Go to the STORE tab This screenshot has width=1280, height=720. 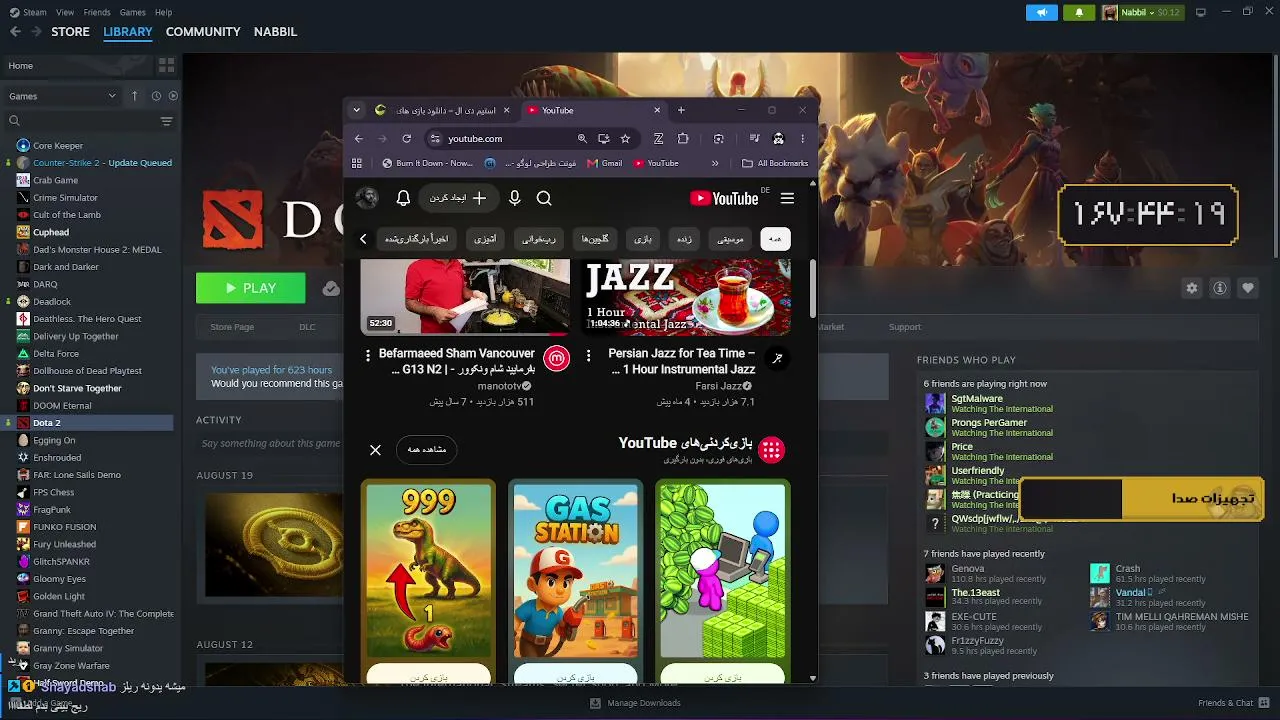click(70, 32)
